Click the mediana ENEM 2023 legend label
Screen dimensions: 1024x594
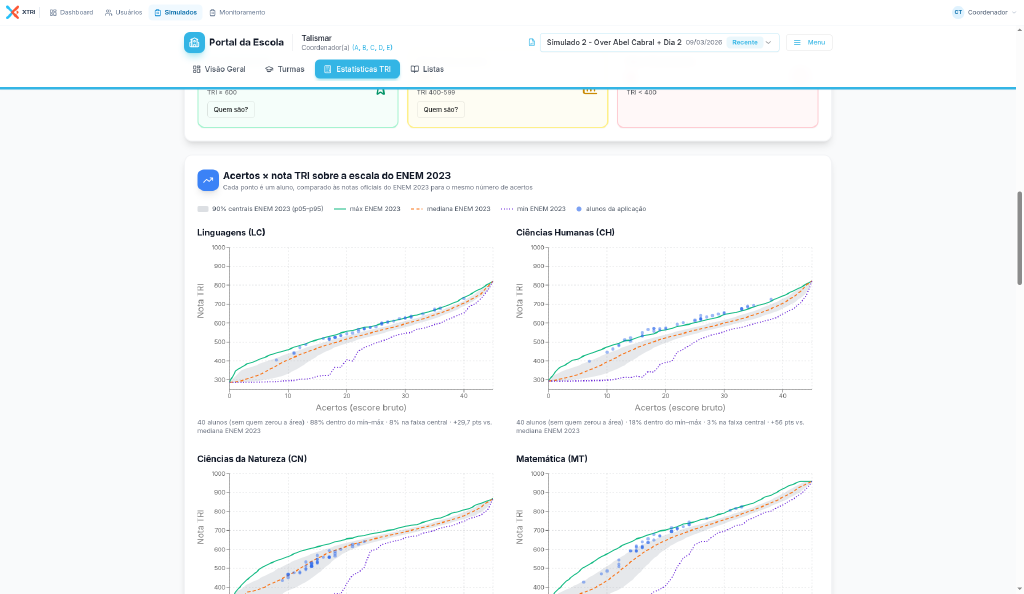tap(458, 209)
